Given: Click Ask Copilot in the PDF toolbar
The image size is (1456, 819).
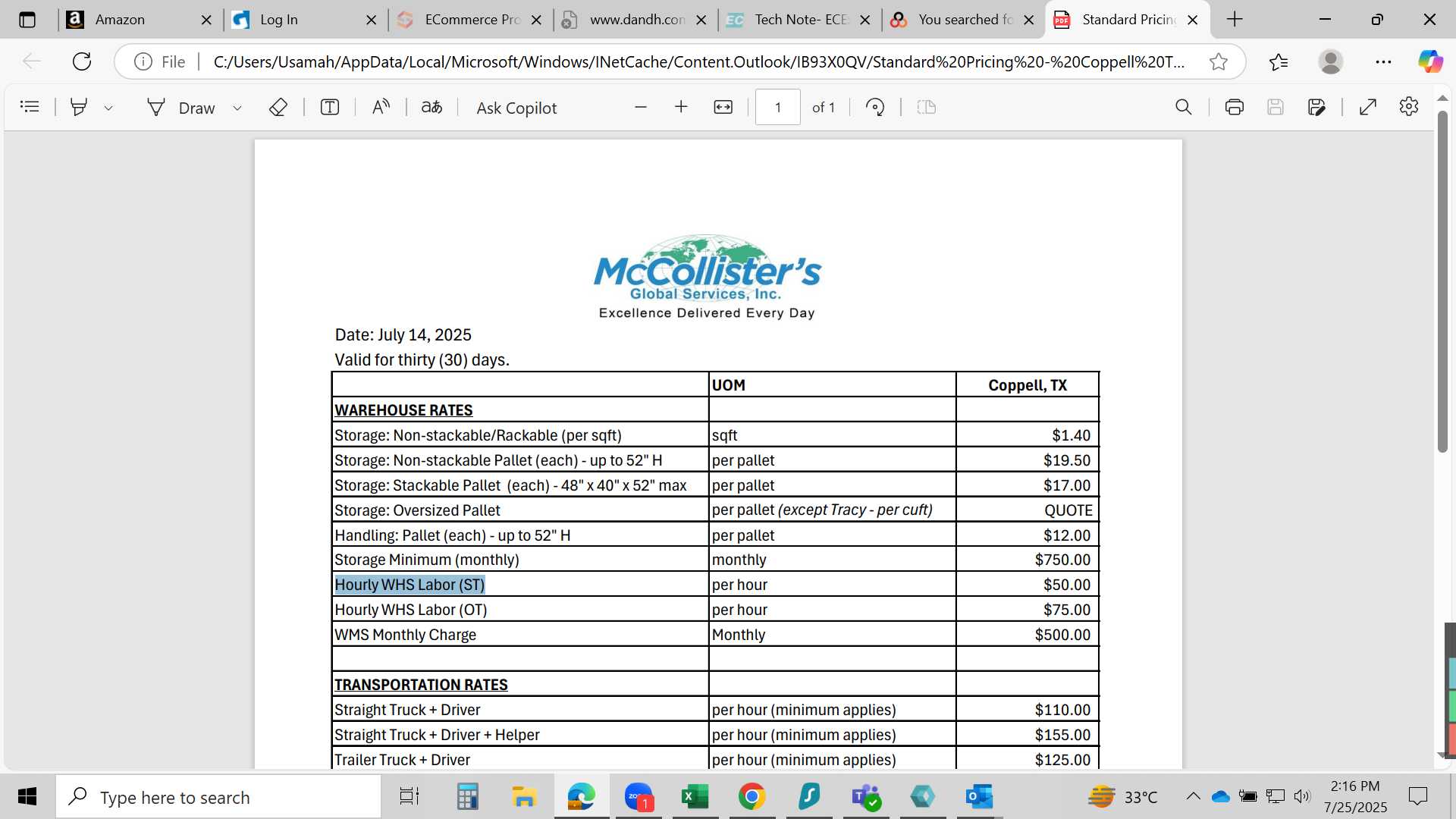Looking at the screenshot, I should (516, 108).
